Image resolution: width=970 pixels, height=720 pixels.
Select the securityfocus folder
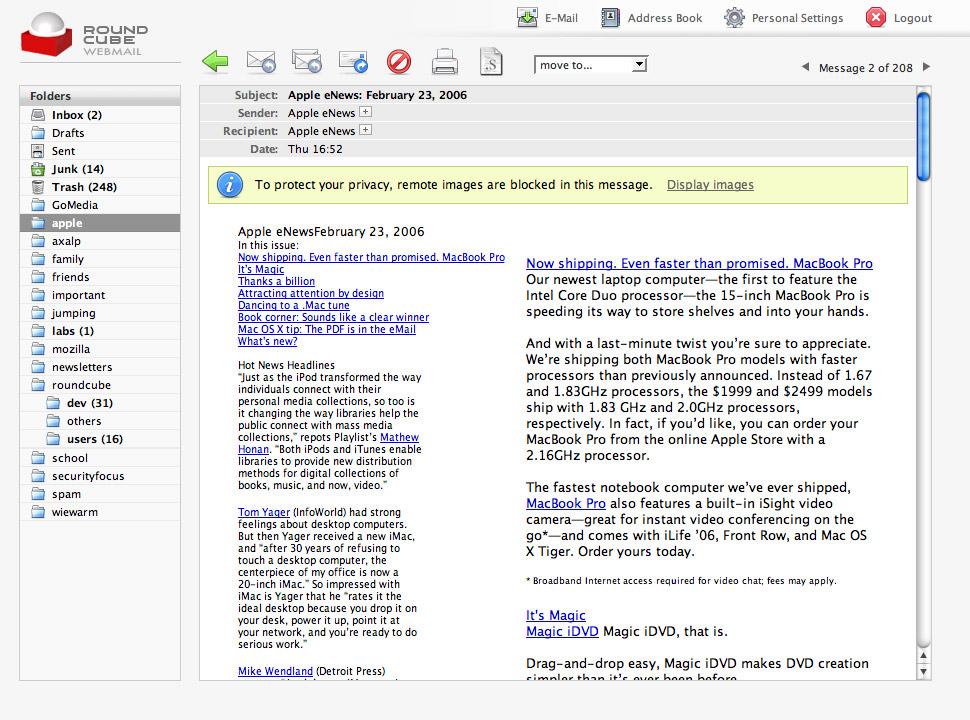pyautogui.click(x=100, y=476)
